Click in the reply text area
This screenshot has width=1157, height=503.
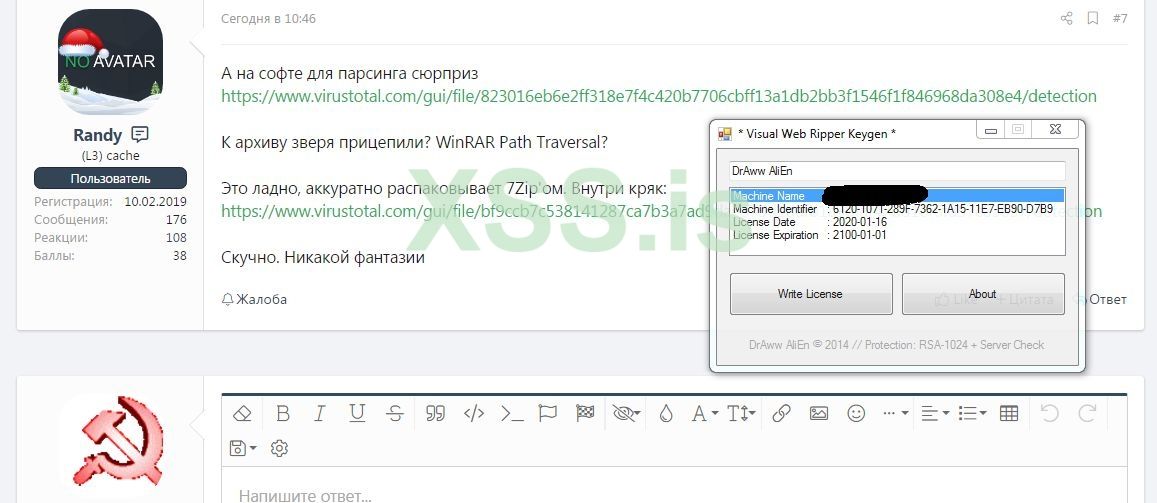click(674, 485)
